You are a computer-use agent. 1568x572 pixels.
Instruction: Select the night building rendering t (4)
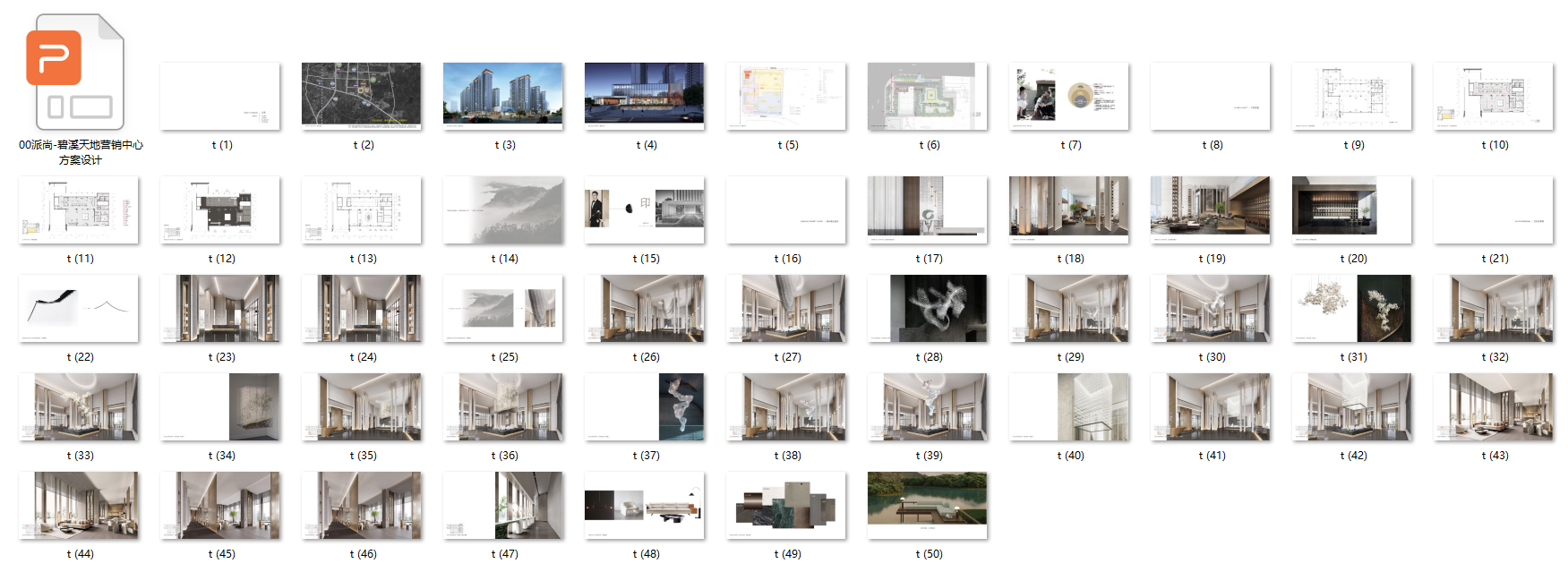(644, 96)
